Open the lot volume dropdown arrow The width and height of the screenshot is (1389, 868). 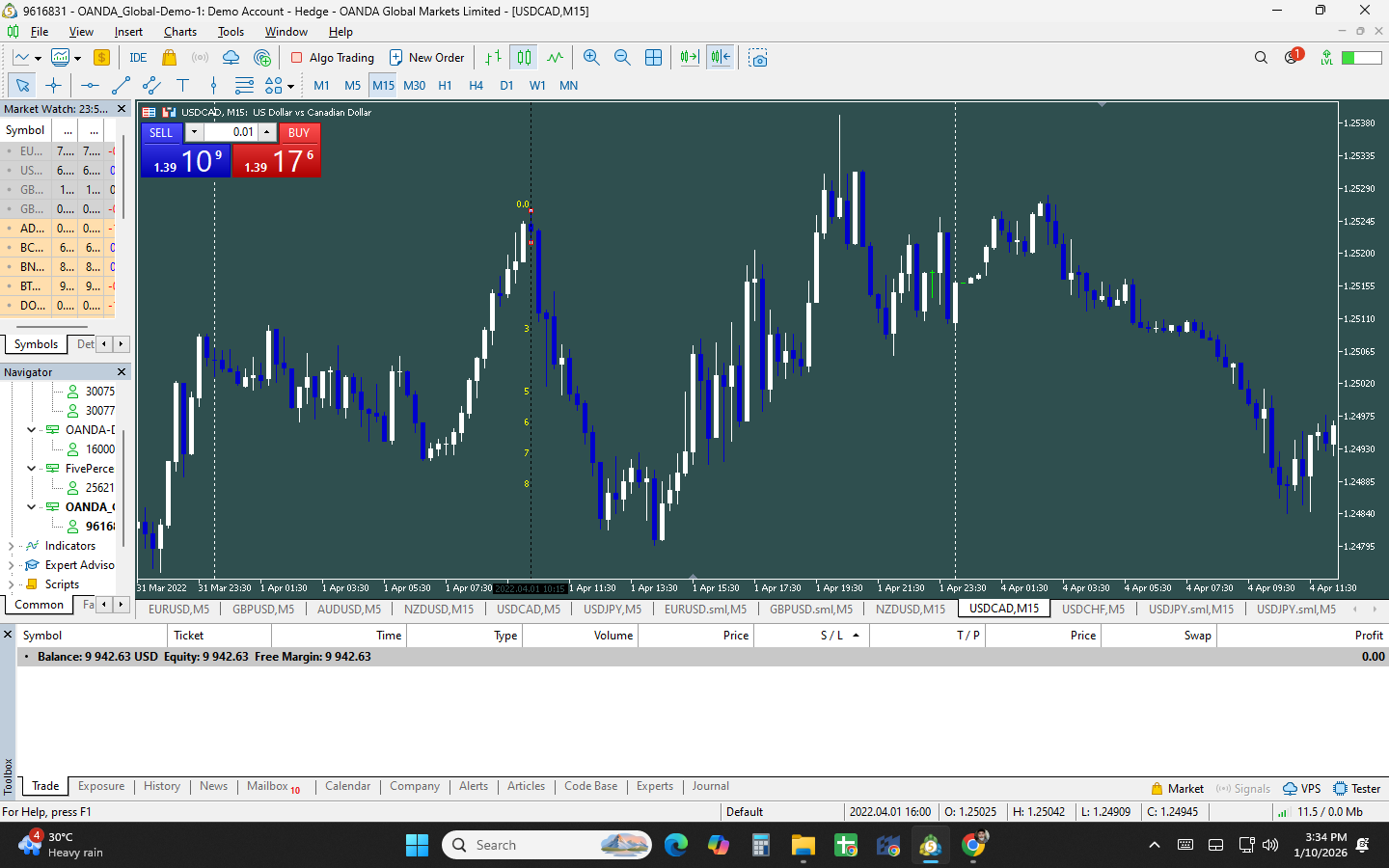[194, 132]
